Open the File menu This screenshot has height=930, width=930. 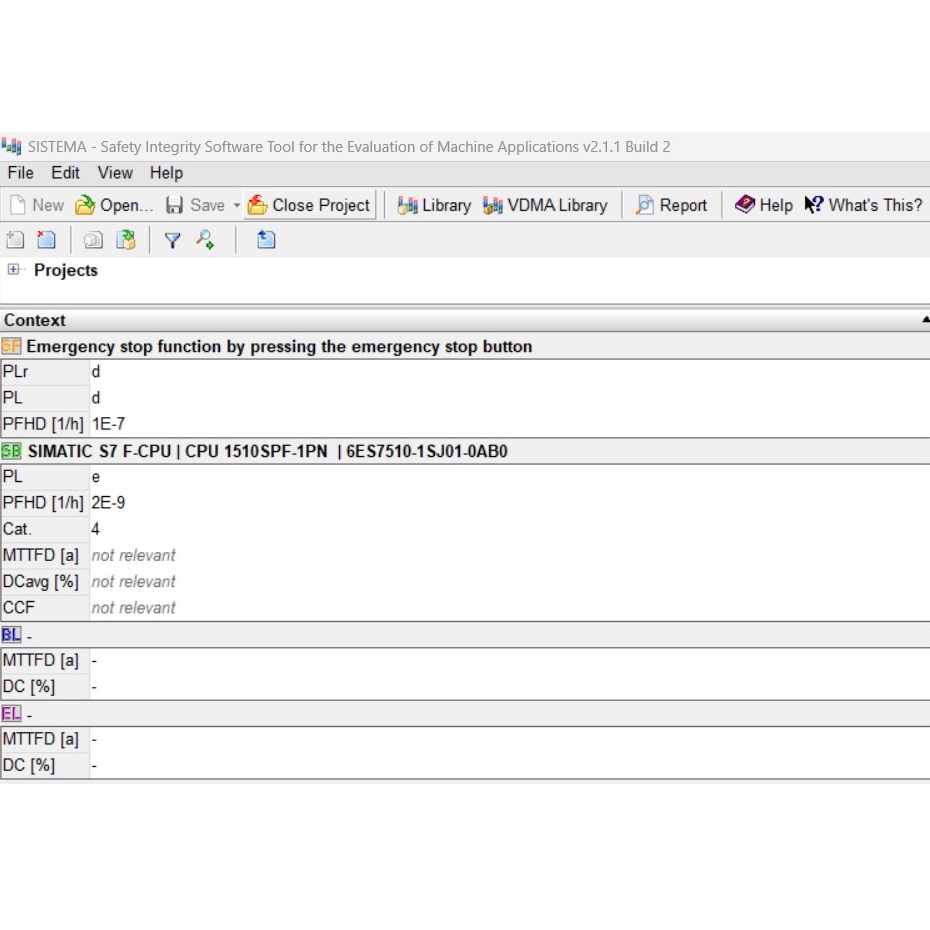(20, 173)
